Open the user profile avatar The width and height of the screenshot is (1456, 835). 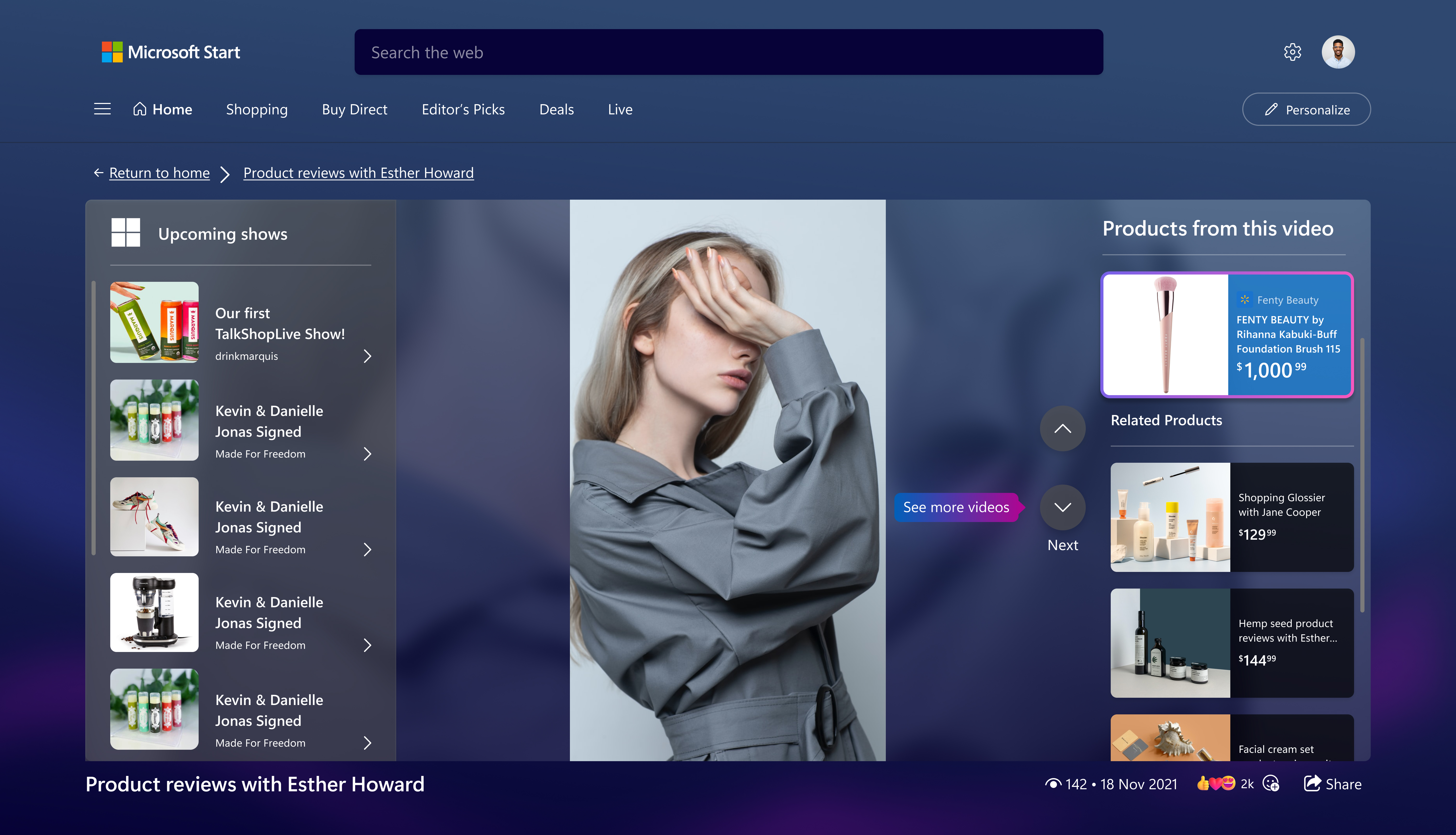tap(1338, 52)
